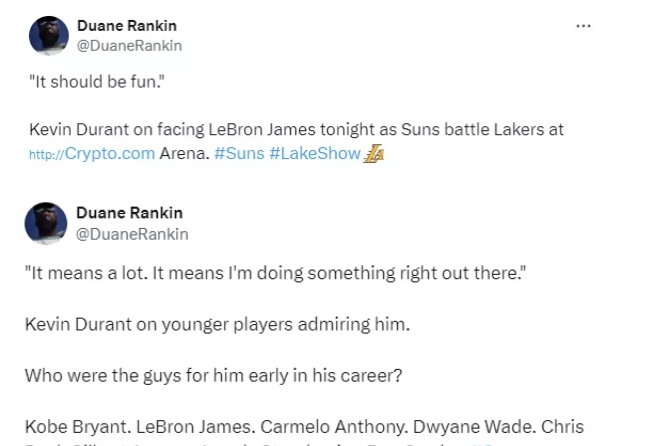Open Duane Rankin name on first tweet
This screenshot has width=663, height=446.
[128, 25]
